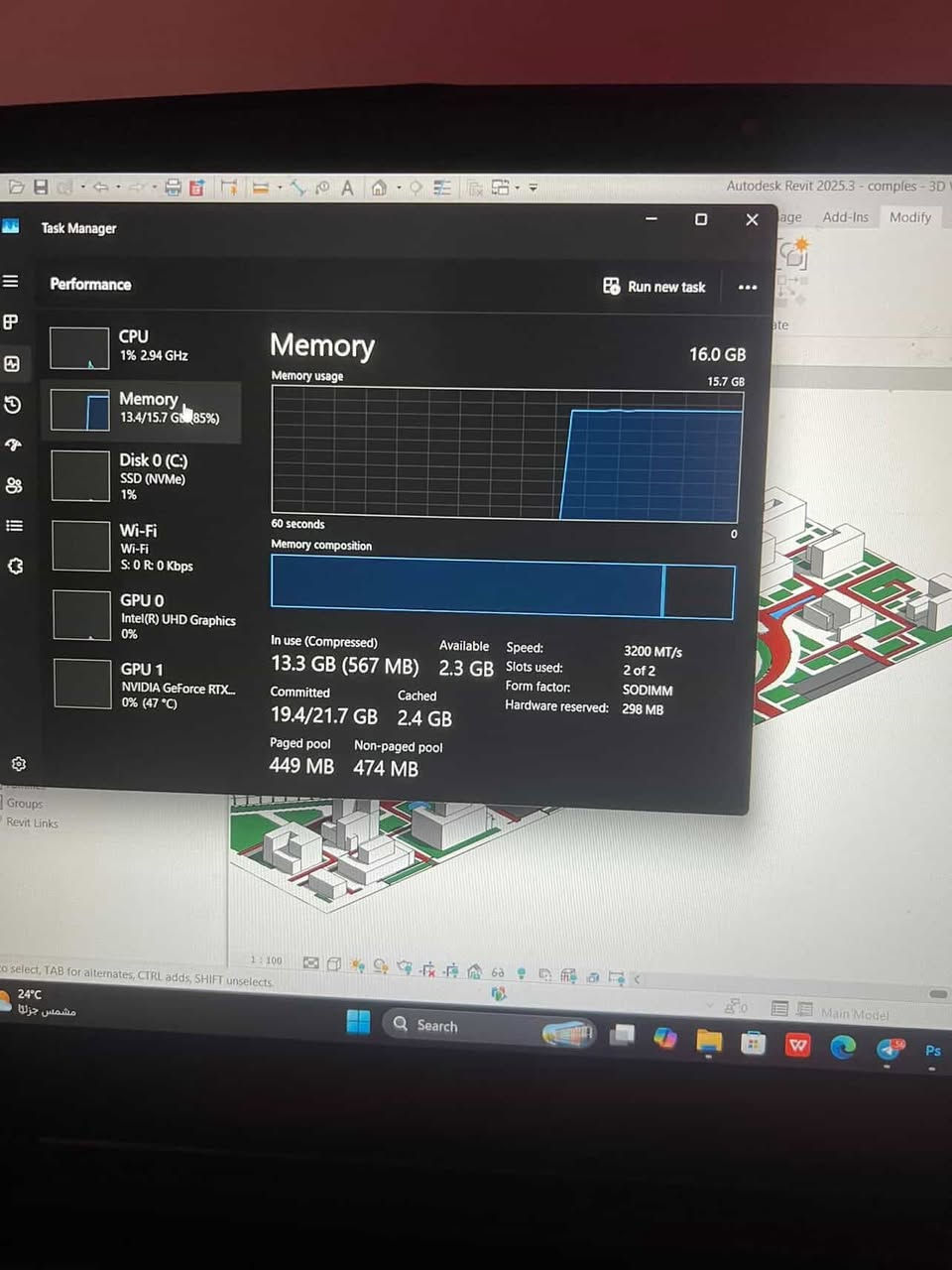Open the Details page in Task Manager sidebar
The width and height of the screenshot is (952, 1270).
click(14, 526)
